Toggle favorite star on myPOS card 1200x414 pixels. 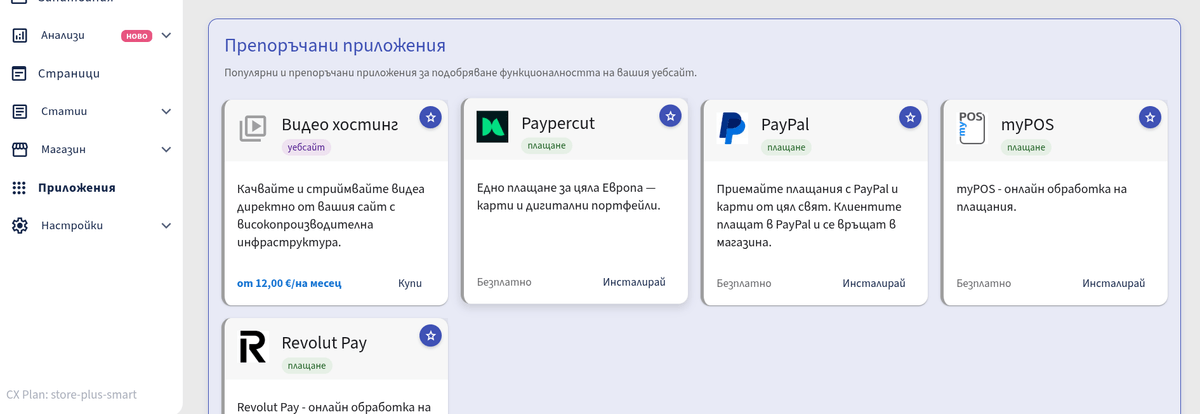point(1150,117)
